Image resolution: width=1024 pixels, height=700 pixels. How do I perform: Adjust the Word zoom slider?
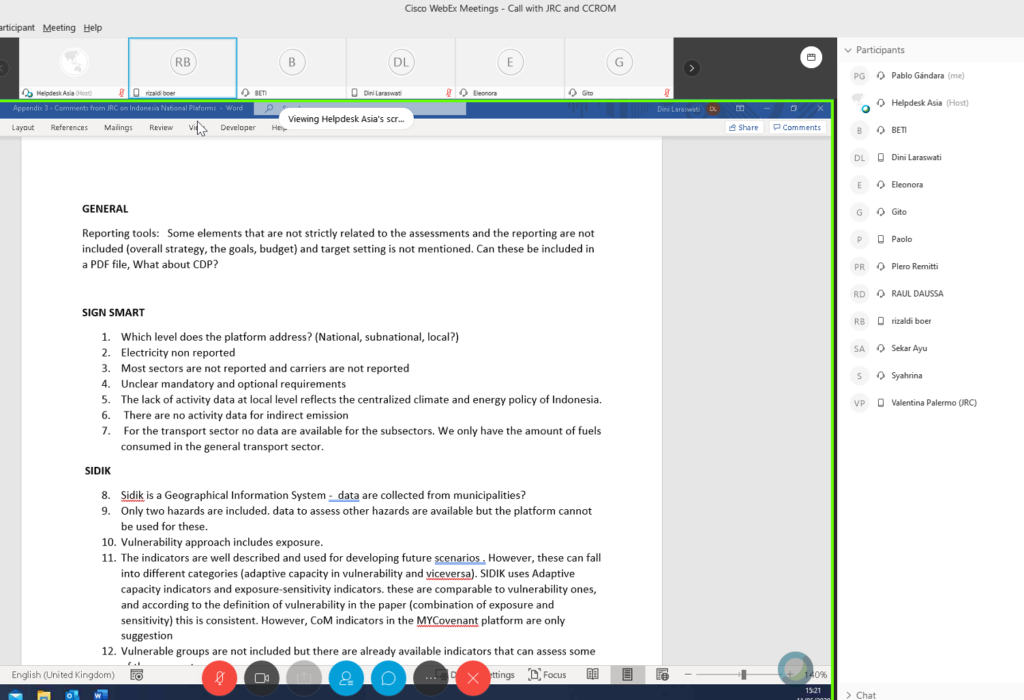coord(743,675)
